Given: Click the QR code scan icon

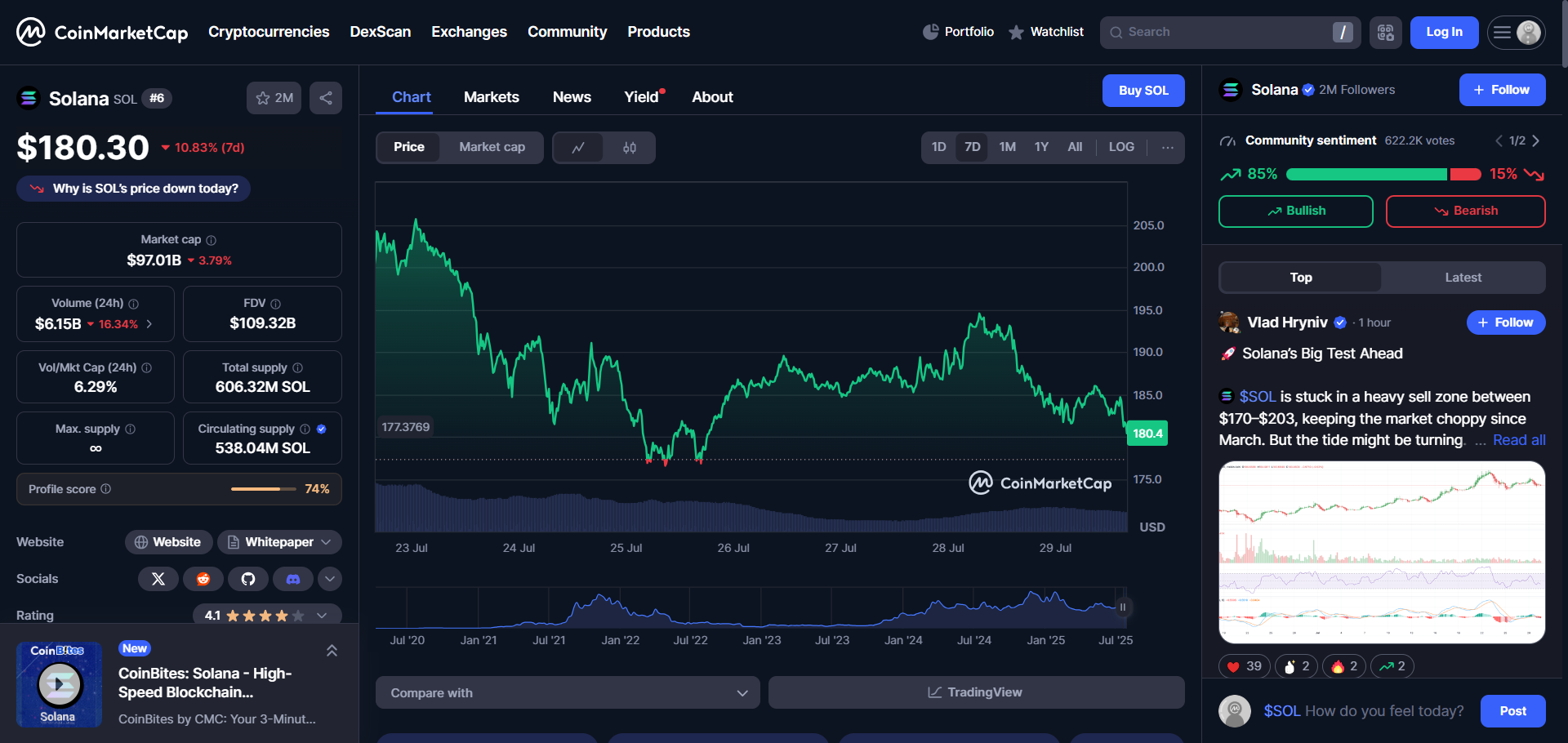Looking at the screenshot, I should 1386,33.
